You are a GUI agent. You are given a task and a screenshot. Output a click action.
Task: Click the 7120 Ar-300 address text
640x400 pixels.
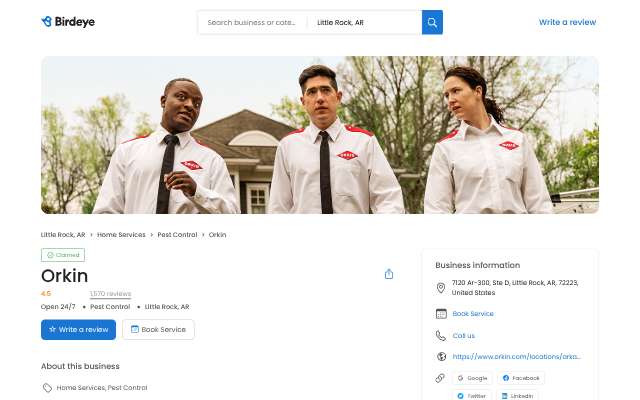click(515, 288)
